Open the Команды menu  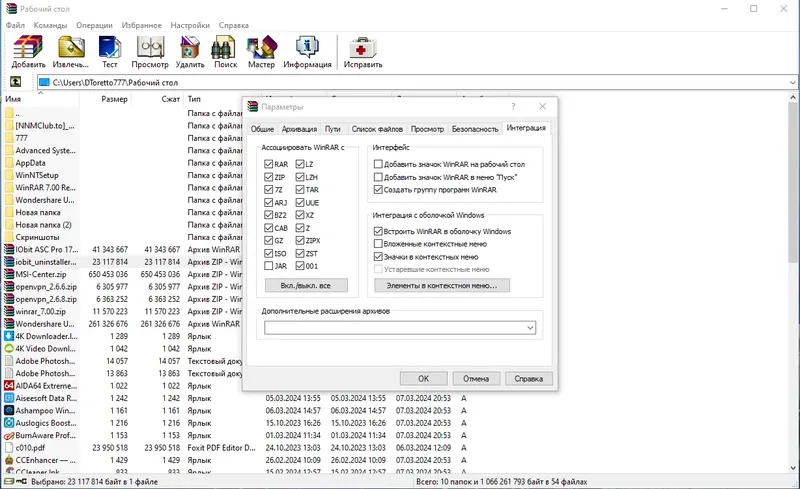pyautogui.click(x=51, y=25)
